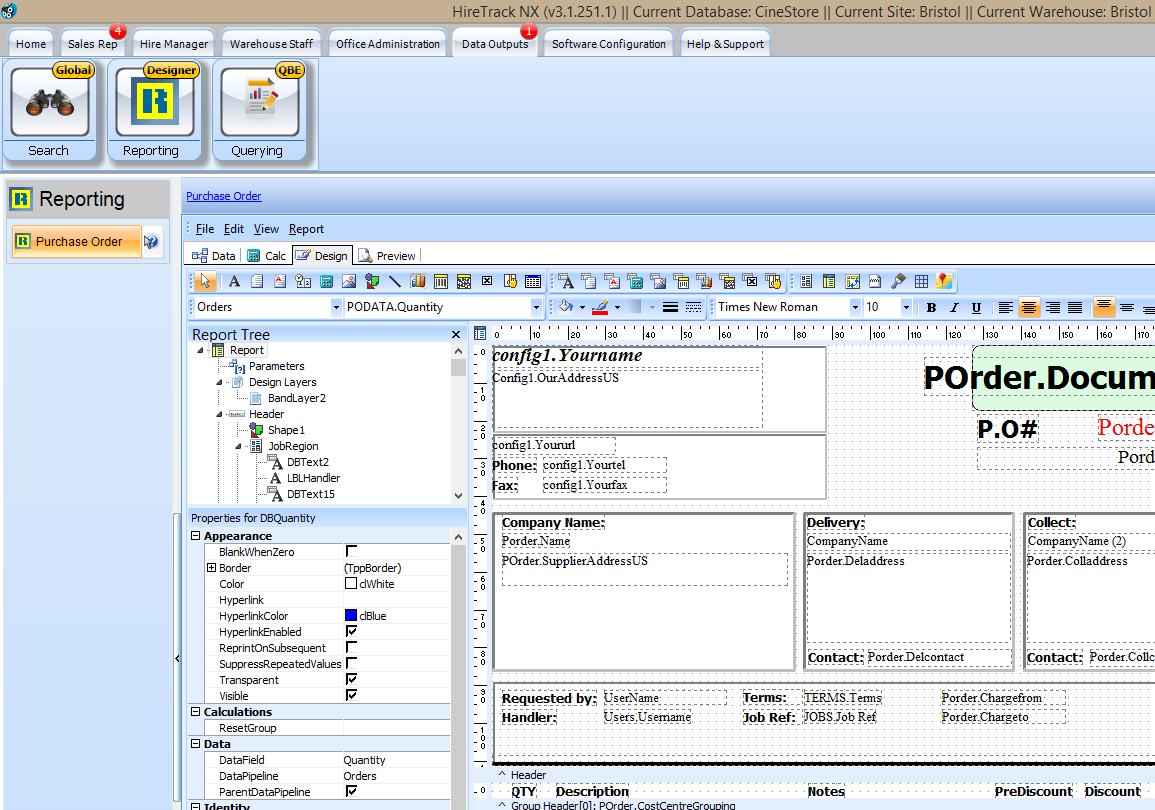Screen dimensions: 1155x810
Task: Open the Times New Roman font dropdown
Action: coord(855,308)
